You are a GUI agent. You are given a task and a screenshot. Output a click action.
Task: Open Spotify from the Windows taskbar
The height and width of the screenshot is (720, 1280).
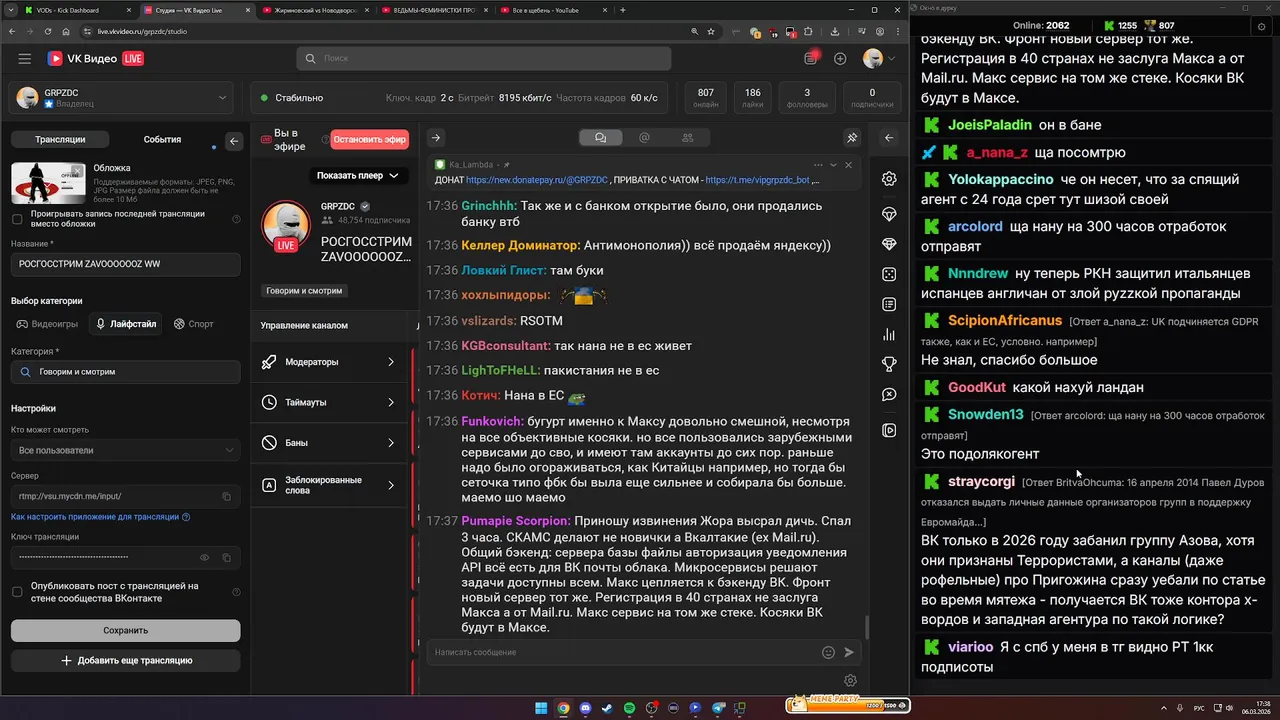pos(629,708)
